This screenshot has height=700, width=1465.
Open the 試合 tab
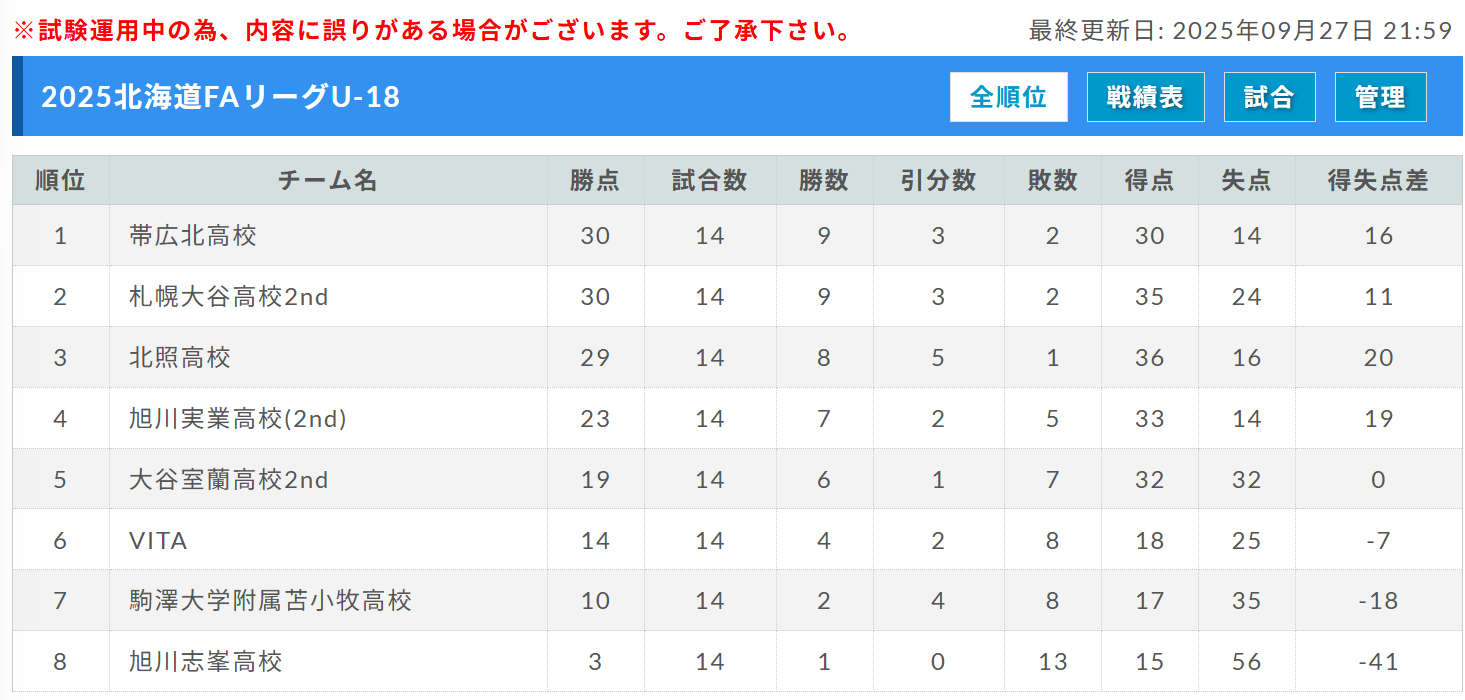tap(1269, 97)
